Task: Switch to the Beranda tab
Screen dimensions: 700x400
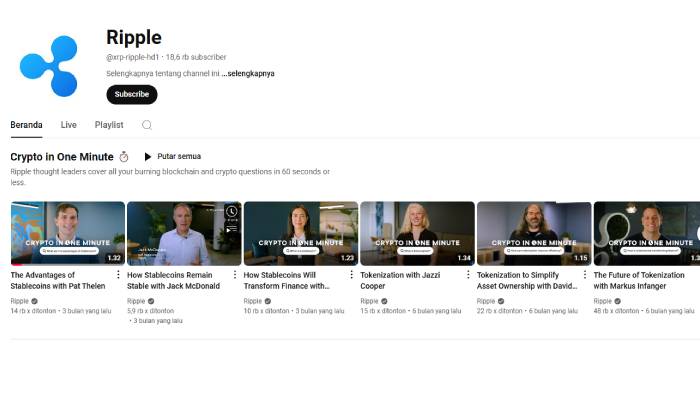Action: pyautogui.click(x=26, y=125)
